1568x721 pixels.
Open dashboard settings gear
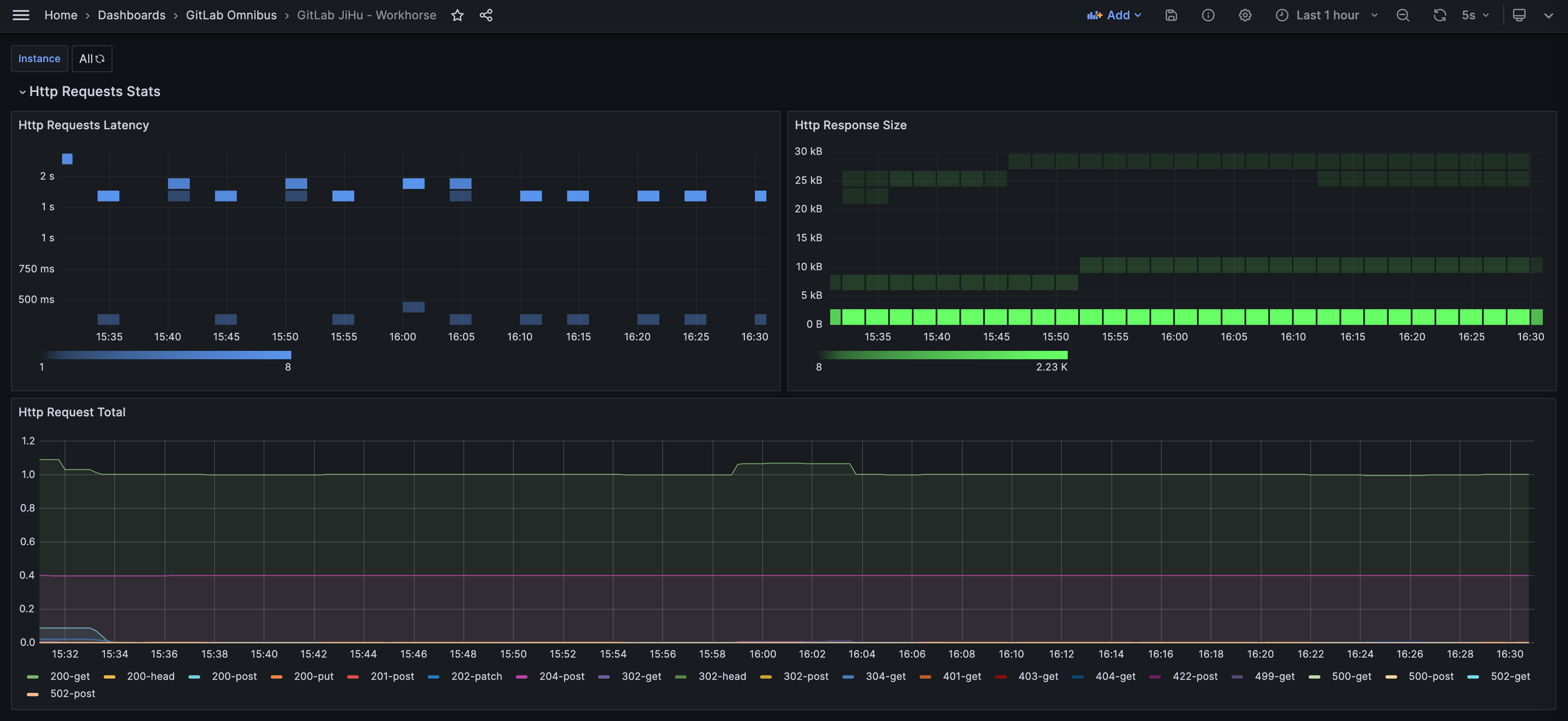click(1245, 15)
